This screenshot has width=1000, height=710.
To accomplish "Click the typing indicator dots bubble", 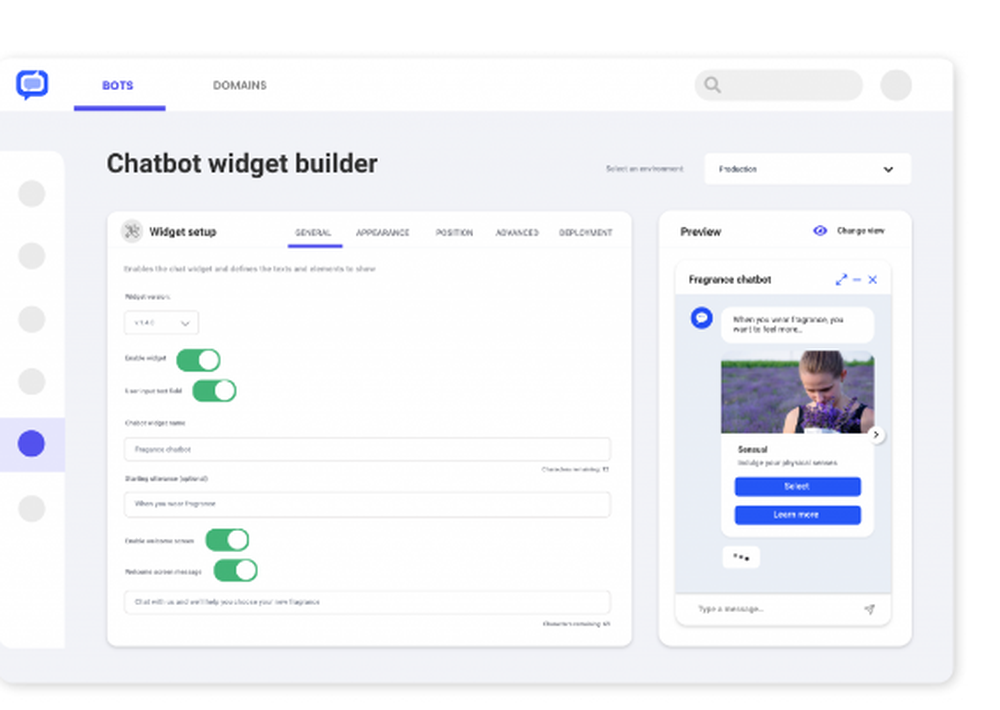I will [741, 557].
